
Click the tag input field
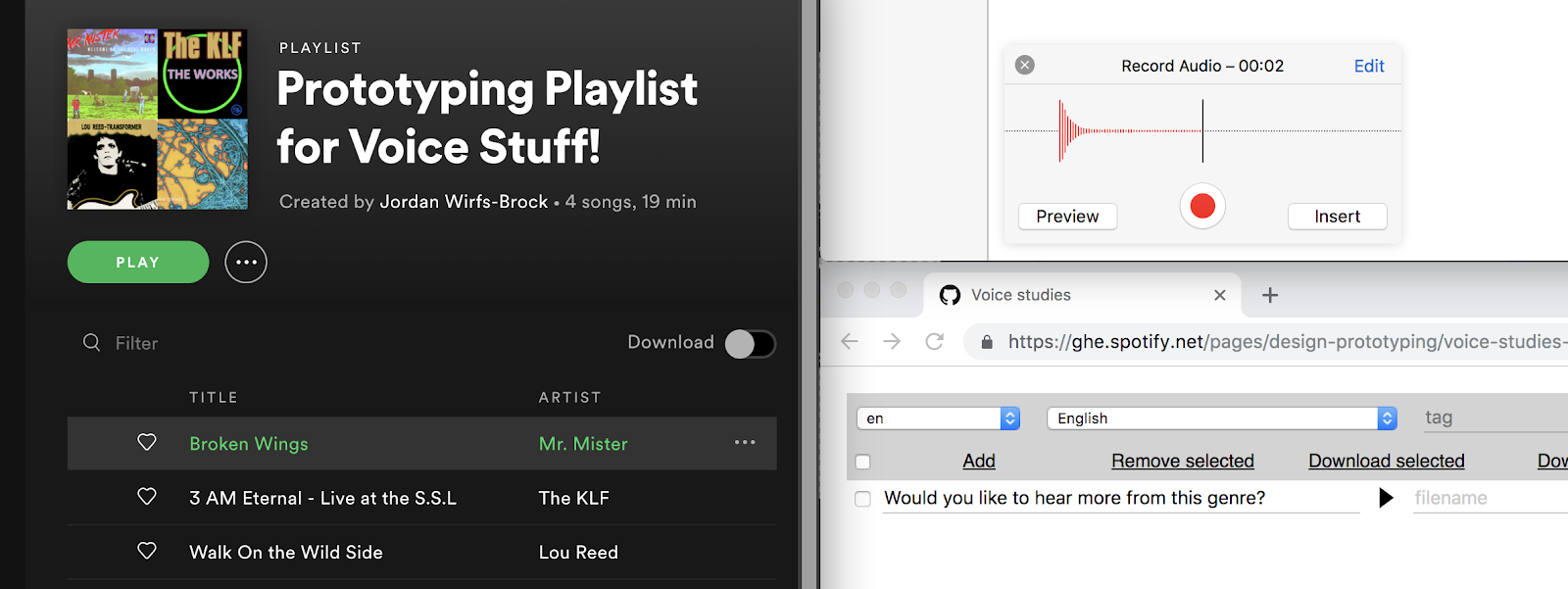click(1495, 417)
